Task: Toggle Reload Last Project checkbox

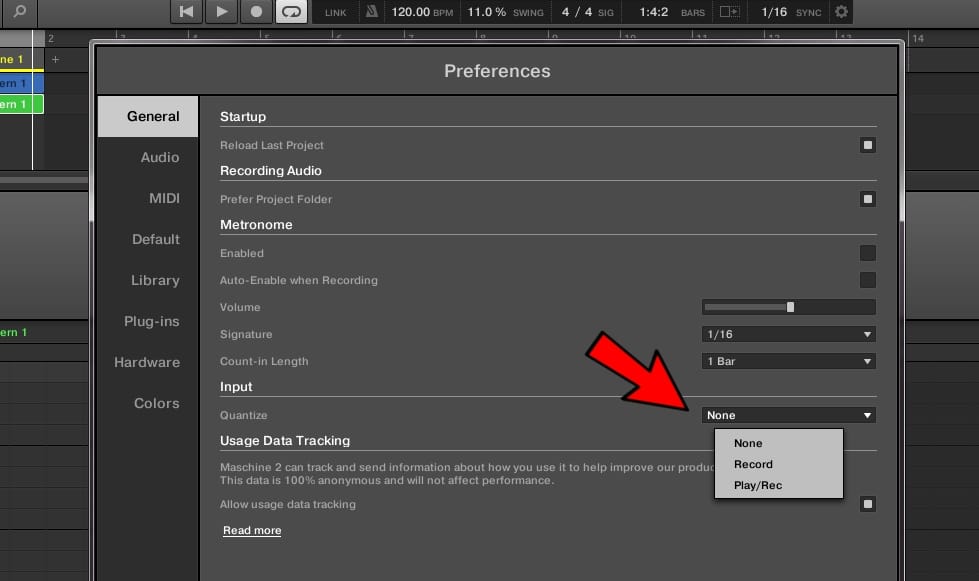Action: coord(867,145)
